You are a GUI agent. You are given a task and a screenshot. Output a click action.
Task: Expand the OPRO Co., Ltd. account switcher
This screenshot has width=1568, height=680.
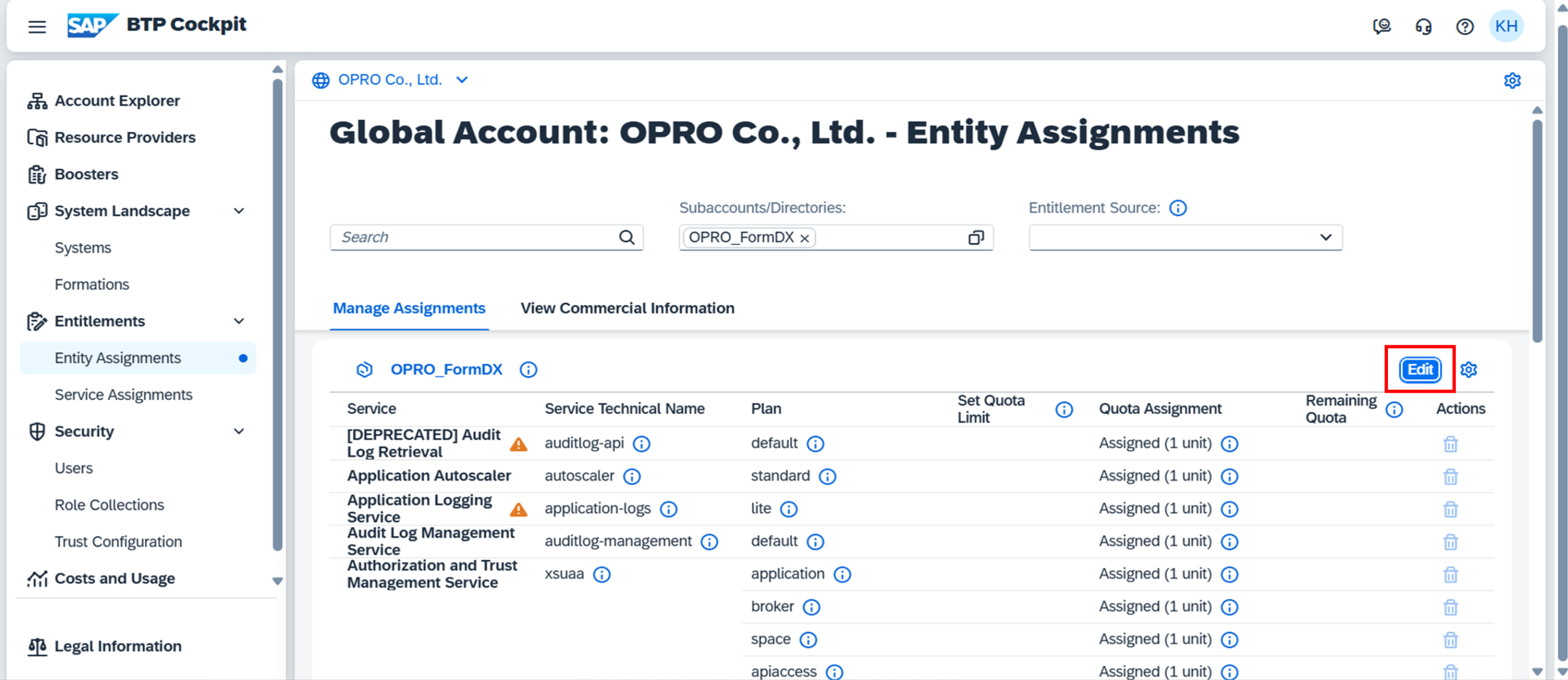(x=462, y=80)
